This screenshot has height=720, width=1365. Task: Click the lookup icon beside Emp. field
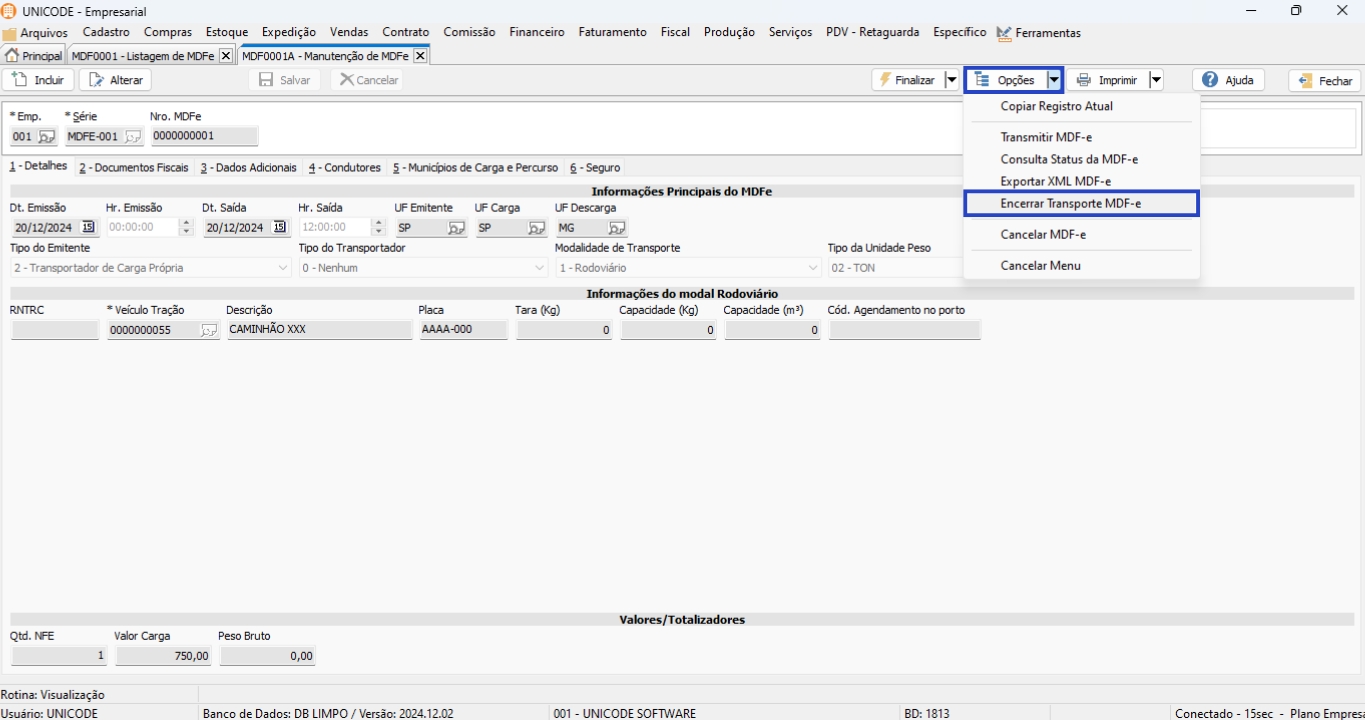coord(47,137)
